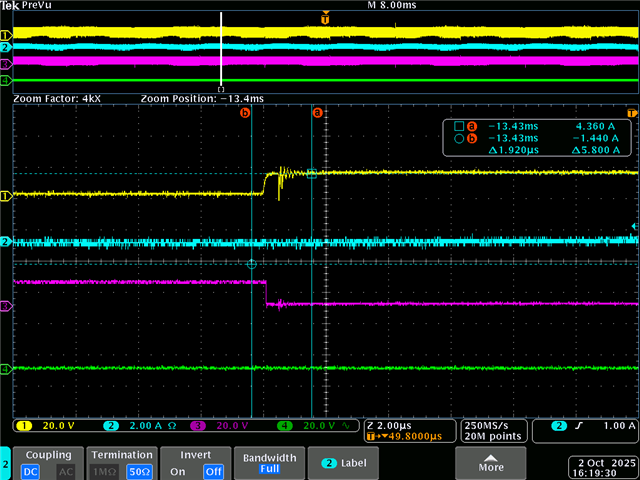Click the Δ1.920µs delta time readout
This screenshot has width=640, height=480.
coord(513,150)
